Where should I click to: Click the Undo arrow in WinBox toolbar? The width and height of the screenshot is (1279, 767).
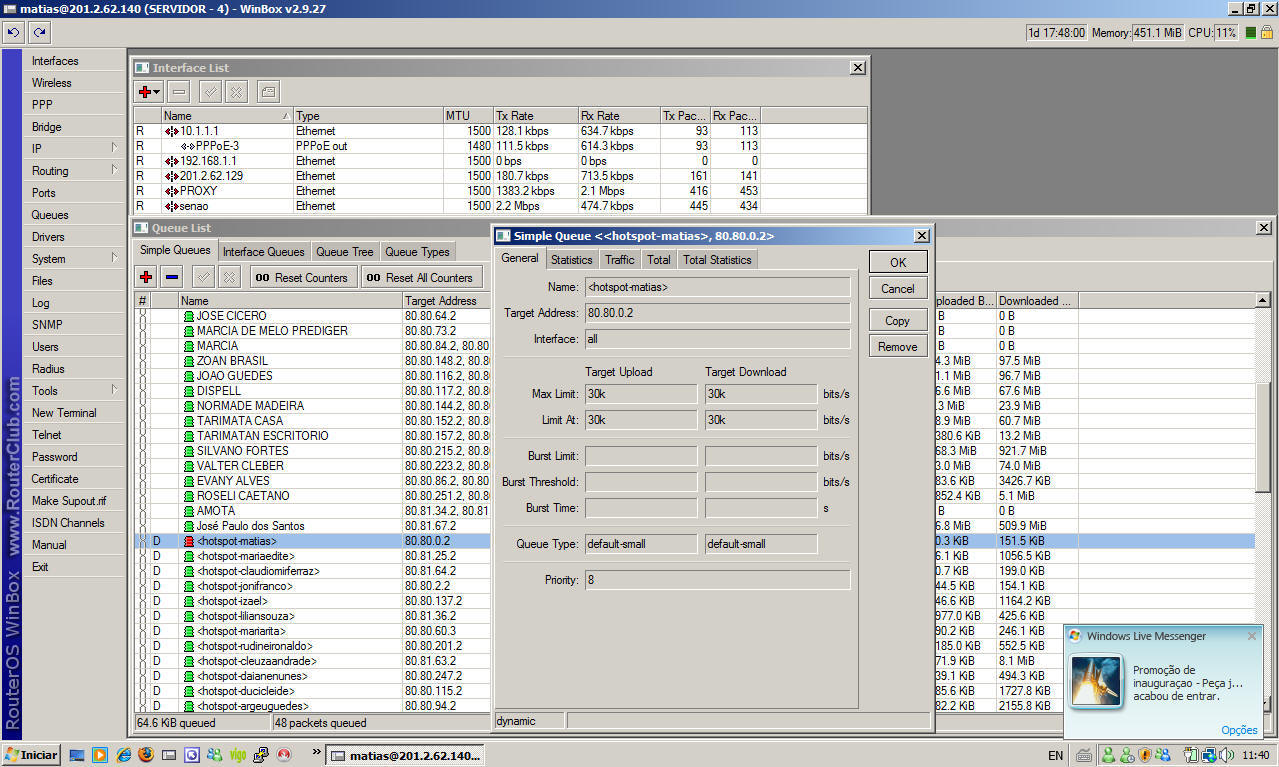coord(14,33)
